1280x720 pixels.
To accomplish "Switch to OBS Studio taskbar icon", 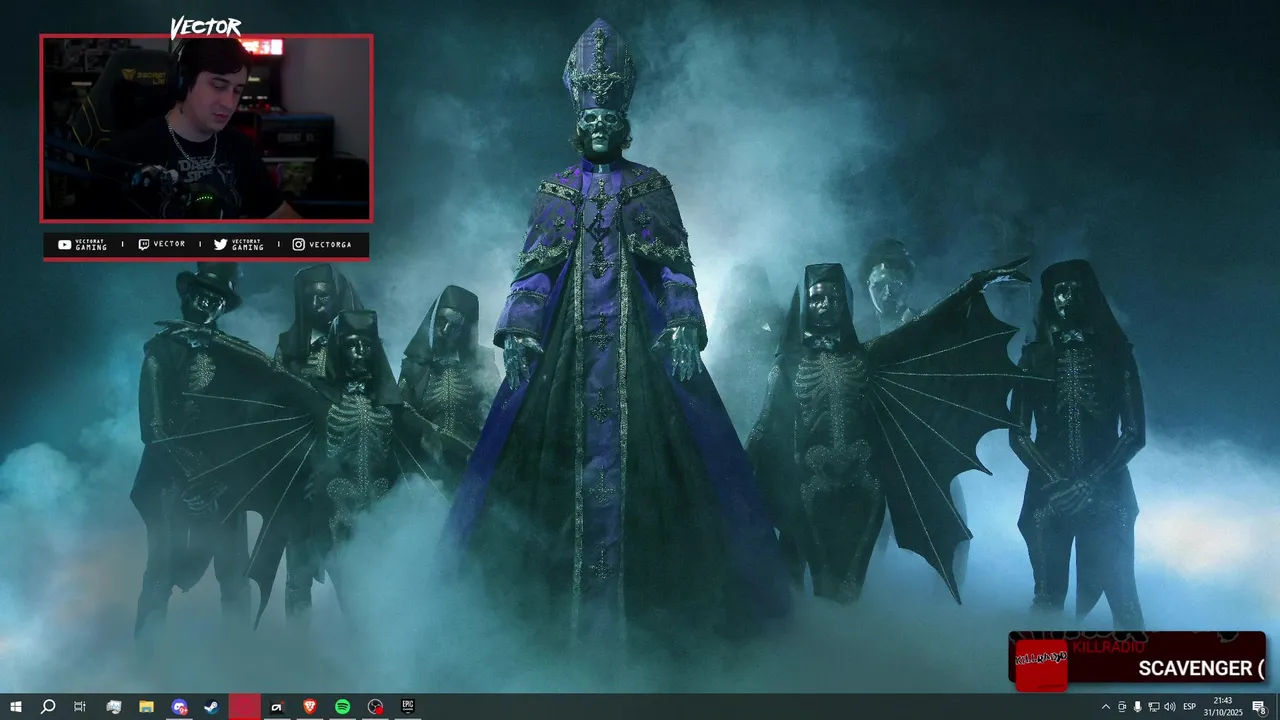I will point(375,707).
